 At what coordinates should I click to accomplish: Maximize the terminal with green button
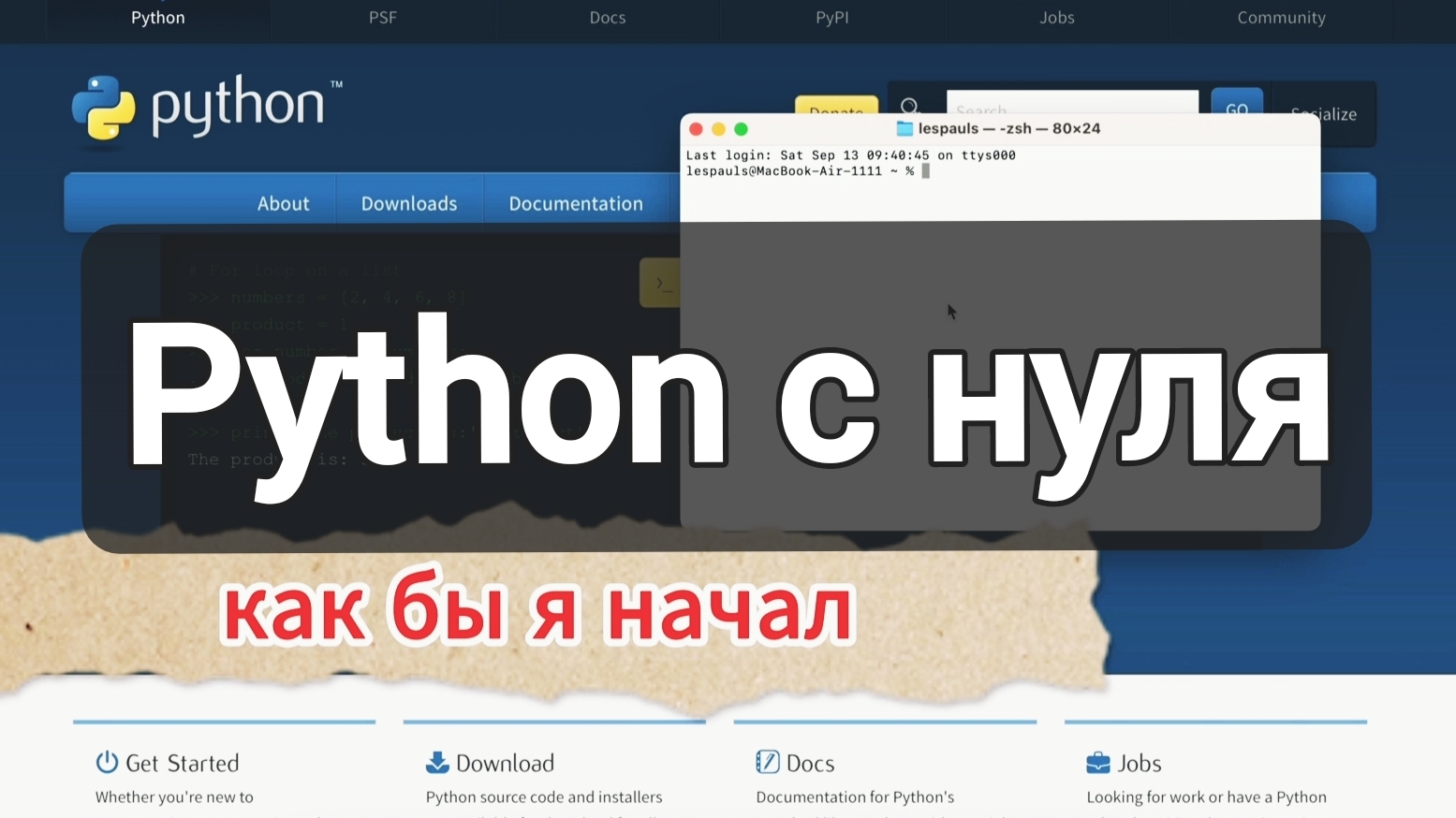point(741,129)
